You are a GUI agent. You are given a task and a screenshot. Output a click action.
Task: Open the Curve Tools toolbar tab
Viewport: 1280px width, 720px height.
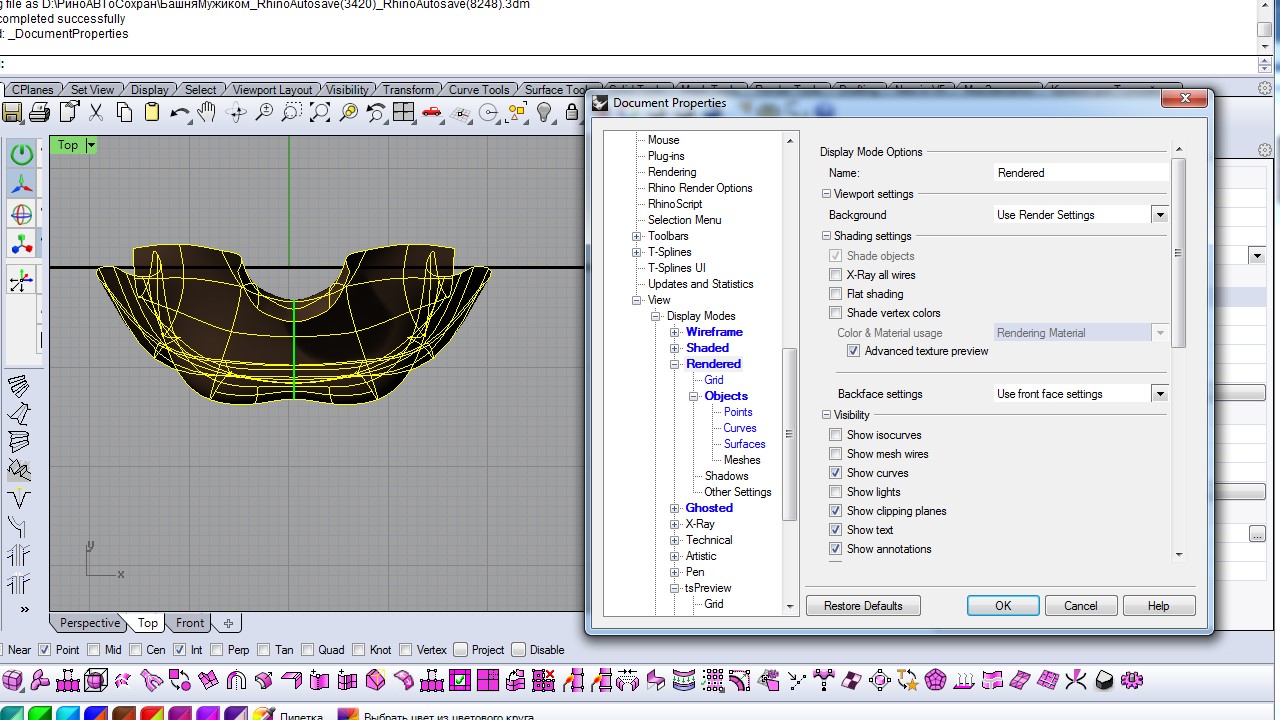(x=478, y=90)
